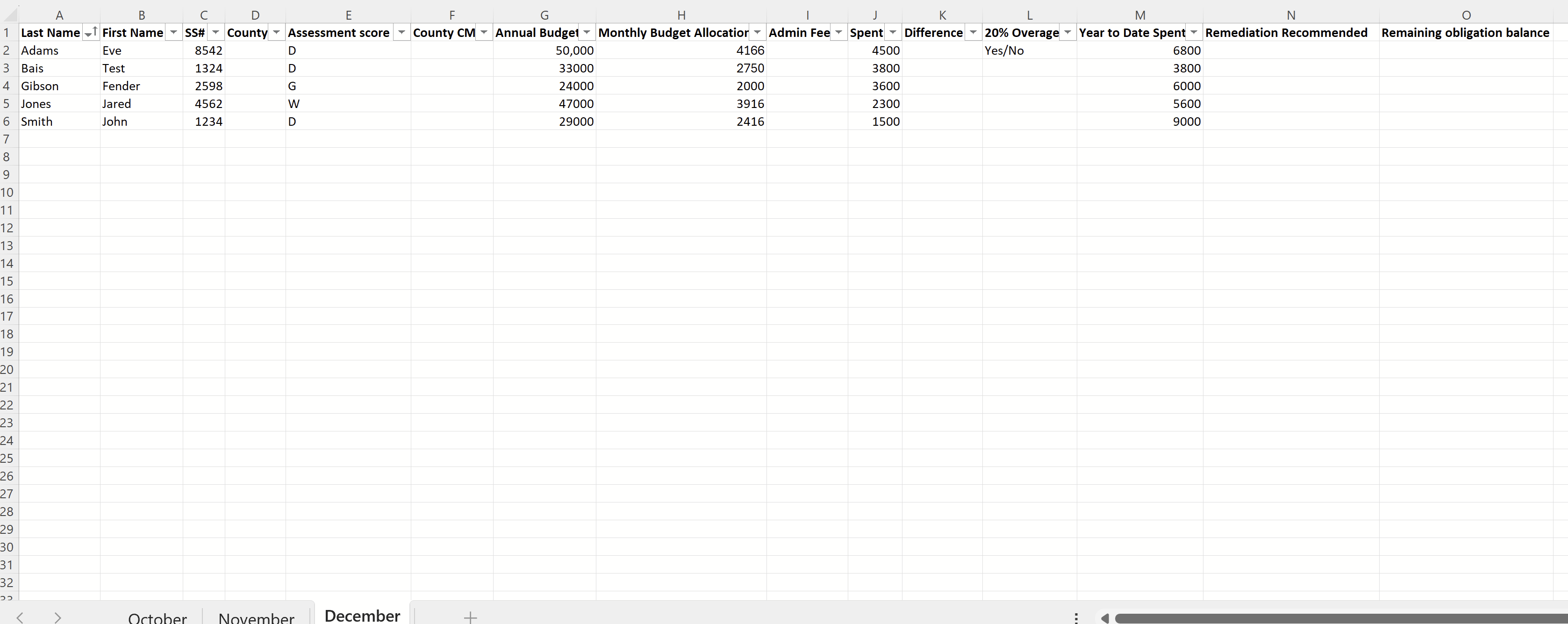Click the three-dot sheet bar handle
Image resolution: width=1568 pixels, height=624 pixels.
(1076, 618)
